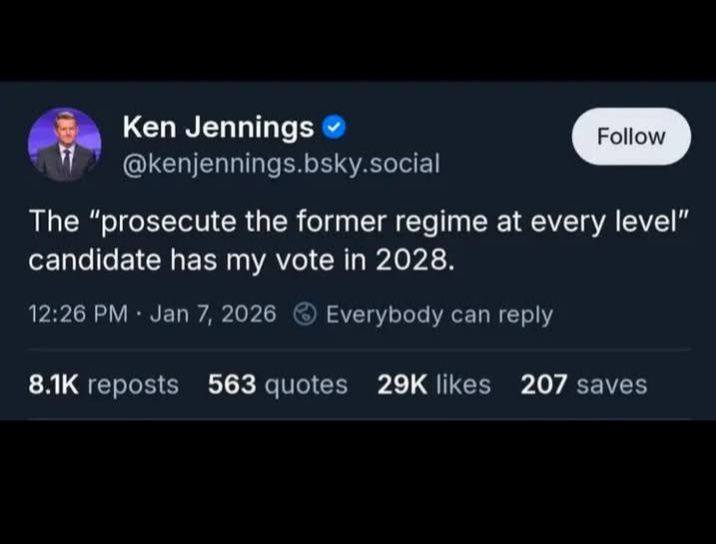Click the Jan 7, 2026 date

(211, 314)
